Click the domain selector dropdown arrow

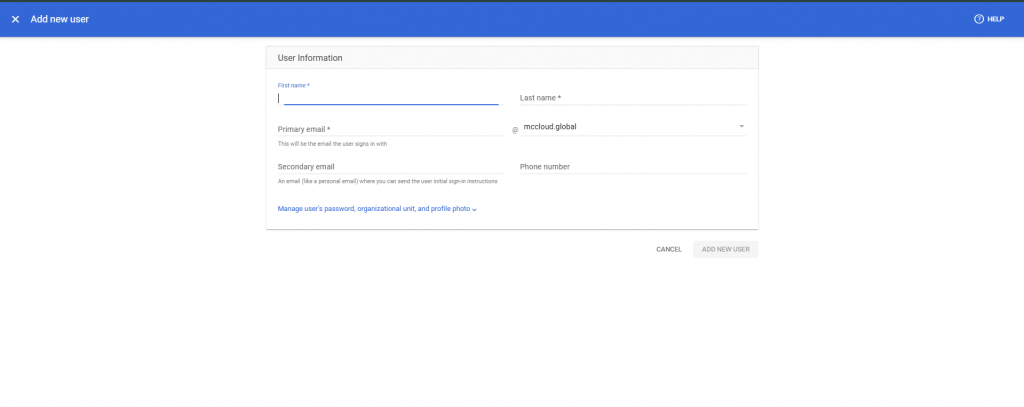(741, 127)
